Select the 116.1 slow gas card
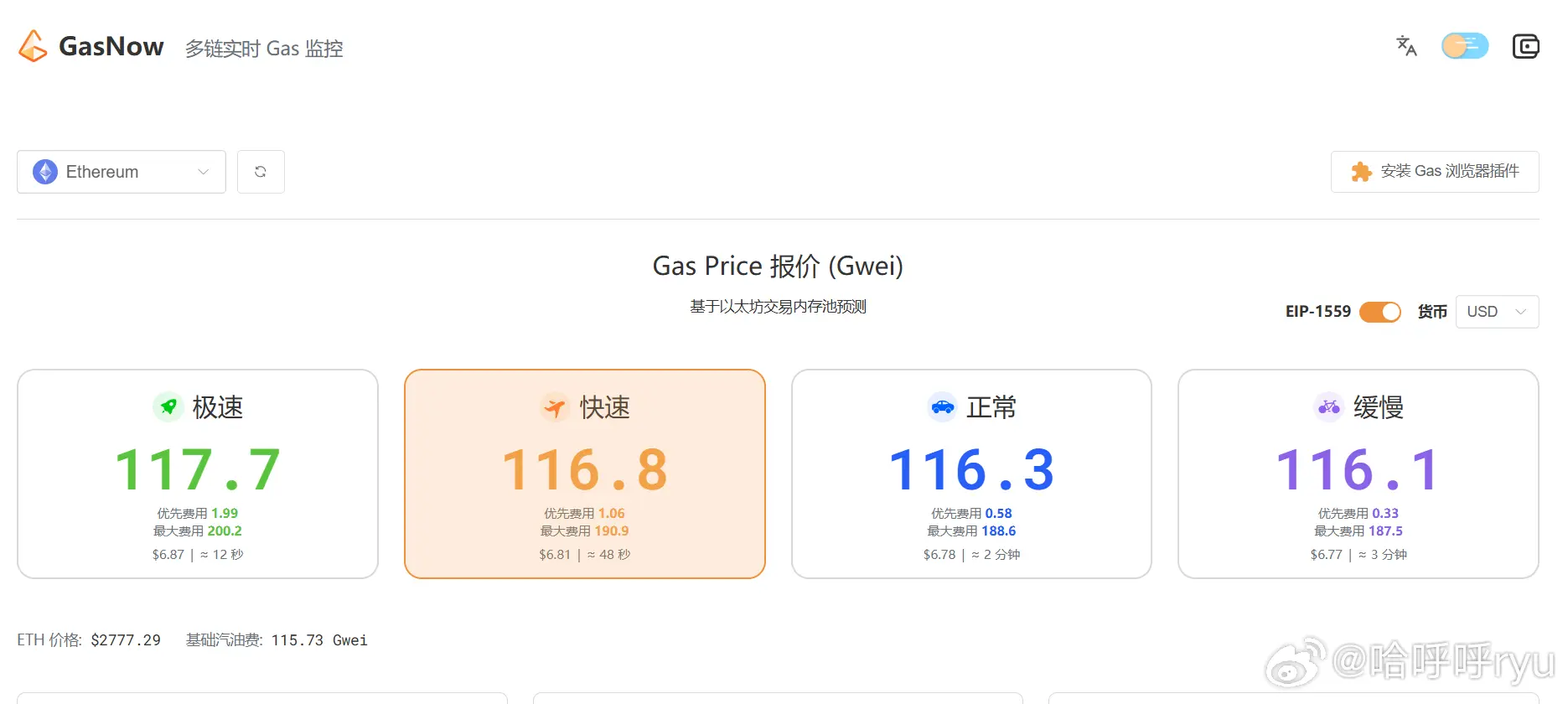Image resolution: width=1568 pixels, height=704 pixels. (x=1358, y=474)
